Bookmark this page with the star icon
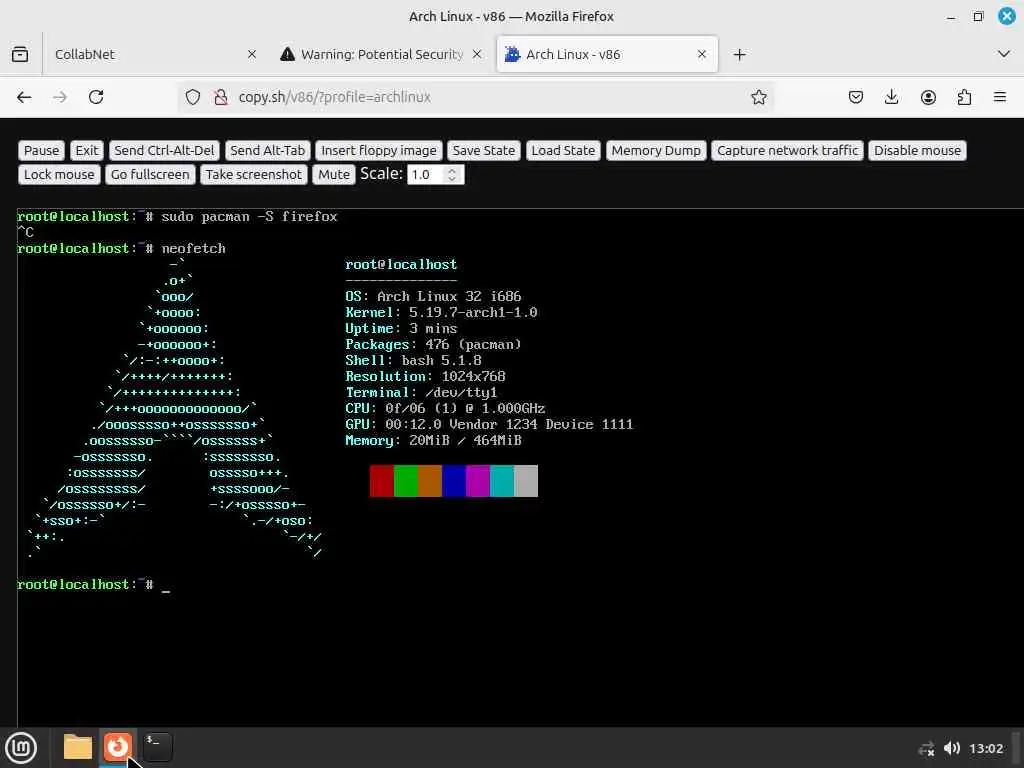 pos(758,97)
